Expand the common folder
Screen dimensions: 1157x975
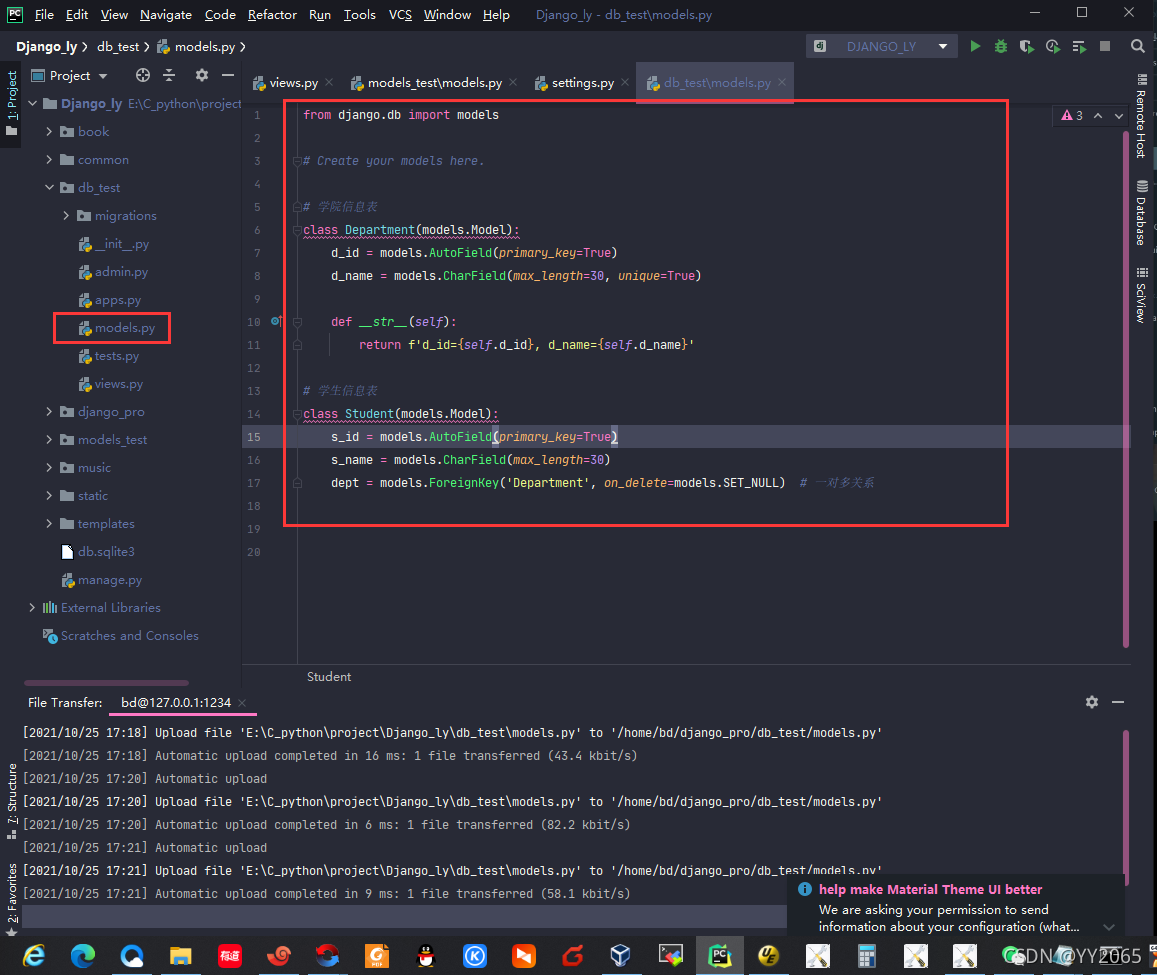tap(49, 159)
